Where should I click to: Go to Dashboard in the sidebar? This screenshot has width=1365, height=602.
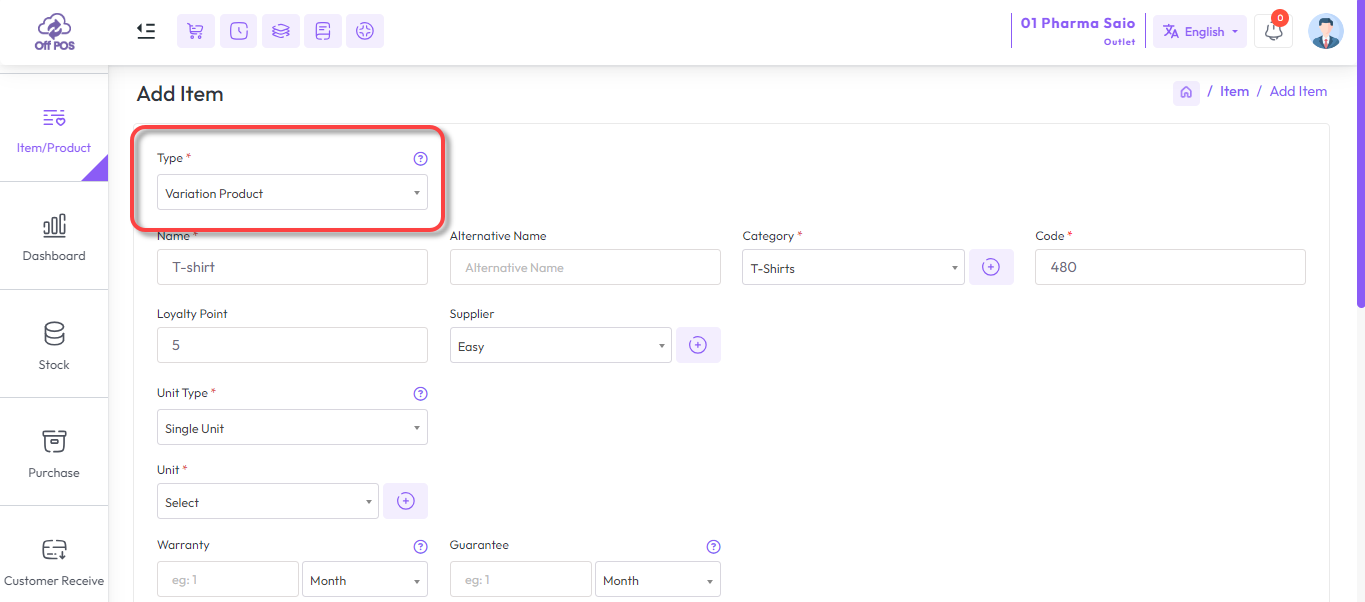pyautogui.click(x=54, y=237)
